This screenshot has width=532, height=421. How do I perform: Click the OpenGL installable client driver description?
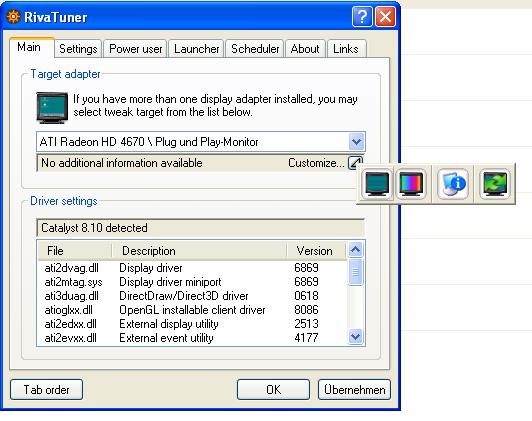192,310
